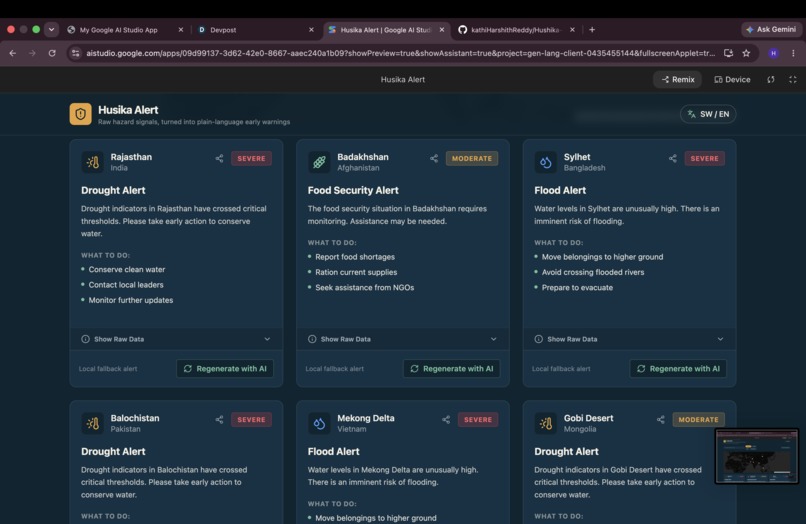Click the Husika Alert title heading
Screen dimensions: 806x524
click(128, 110)
